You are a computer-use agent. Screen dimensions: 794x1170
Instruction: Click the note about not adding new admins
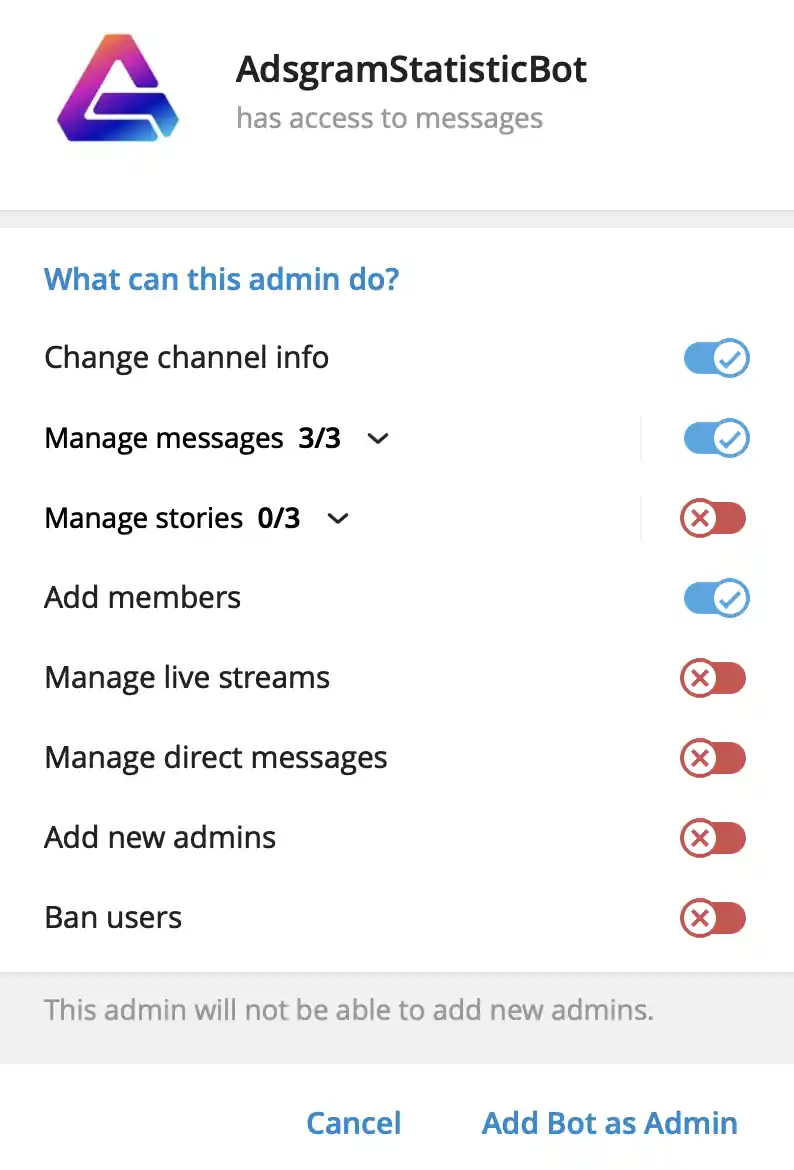[349, 1010]
